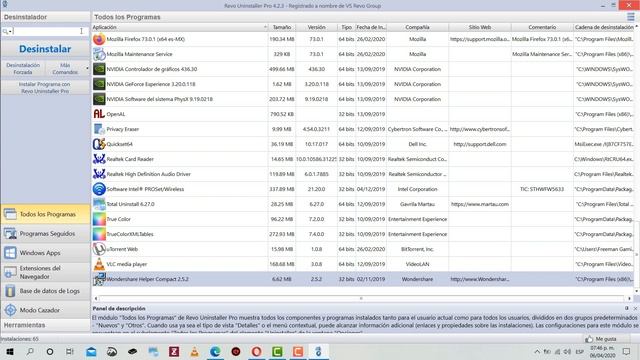Image resolution: width=640 pixels, height=360 pixels.
Task: Open the hamburger menu at top right
Action: pyautogui.click(x=631, y=17)
